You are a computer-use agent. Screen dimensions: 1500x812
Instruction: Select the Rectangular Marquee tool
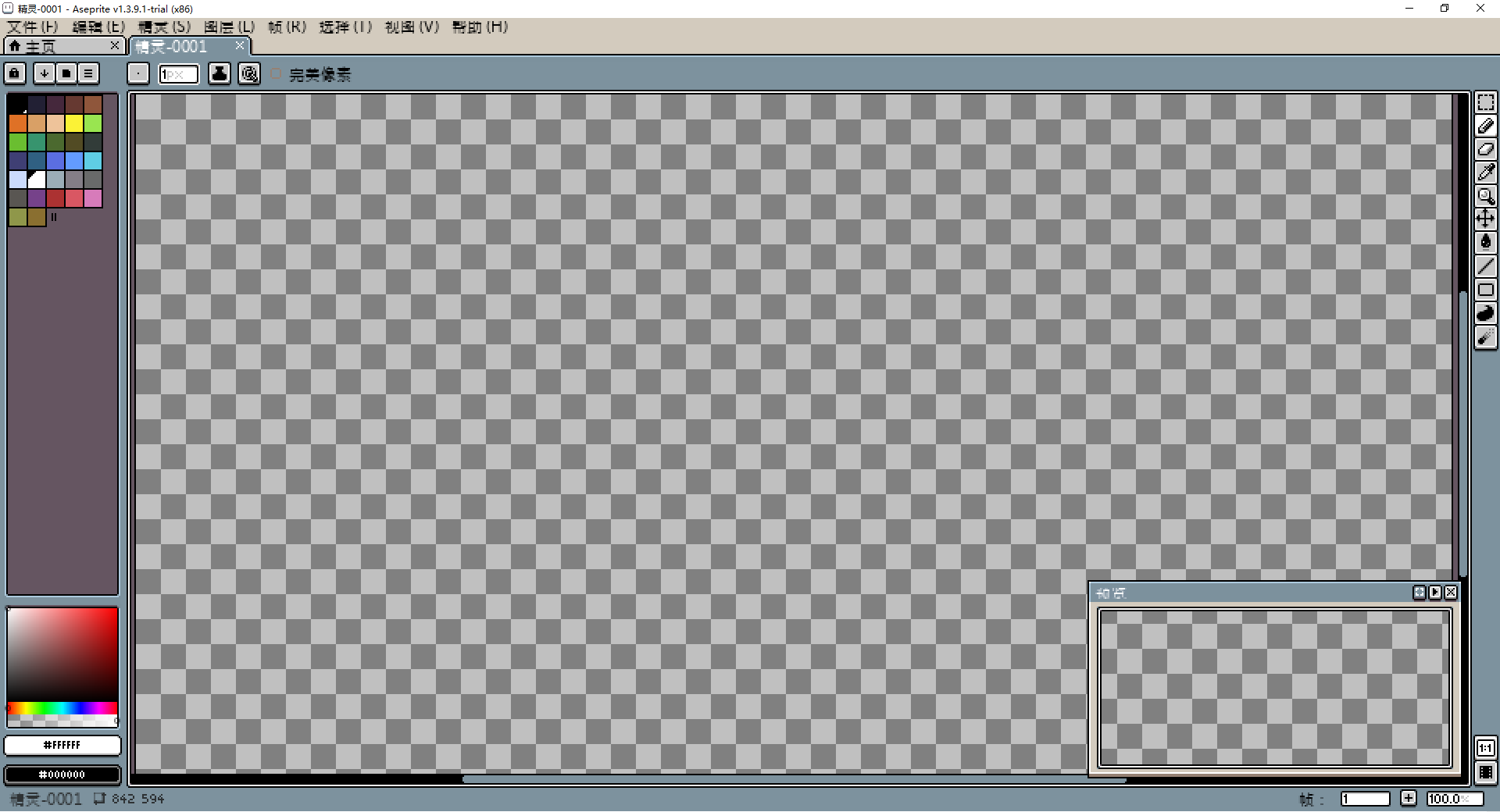pyautogui.click(x=1485, y=103)
